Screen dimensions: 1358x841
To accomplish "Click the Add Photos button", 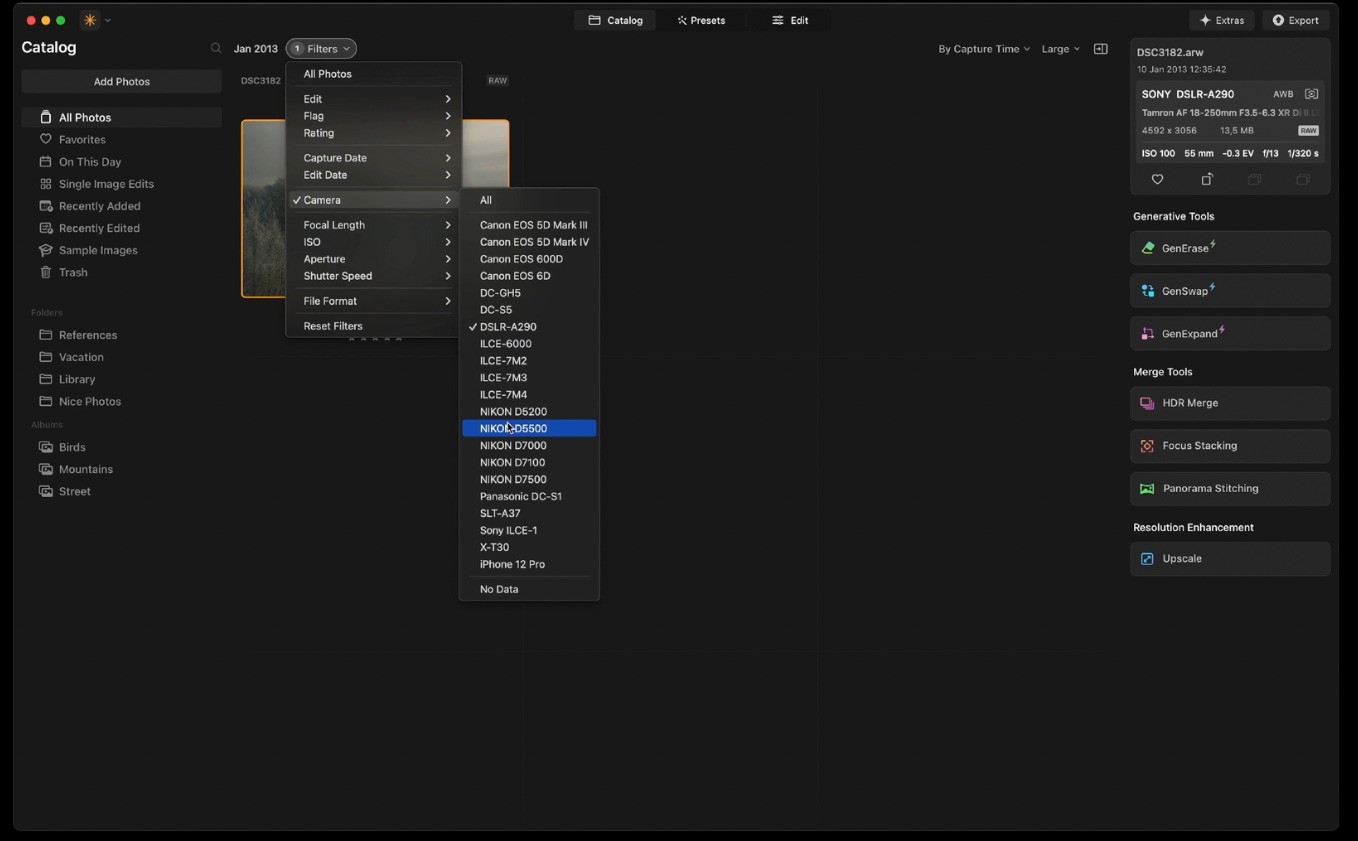I will (x=121, y=82).
